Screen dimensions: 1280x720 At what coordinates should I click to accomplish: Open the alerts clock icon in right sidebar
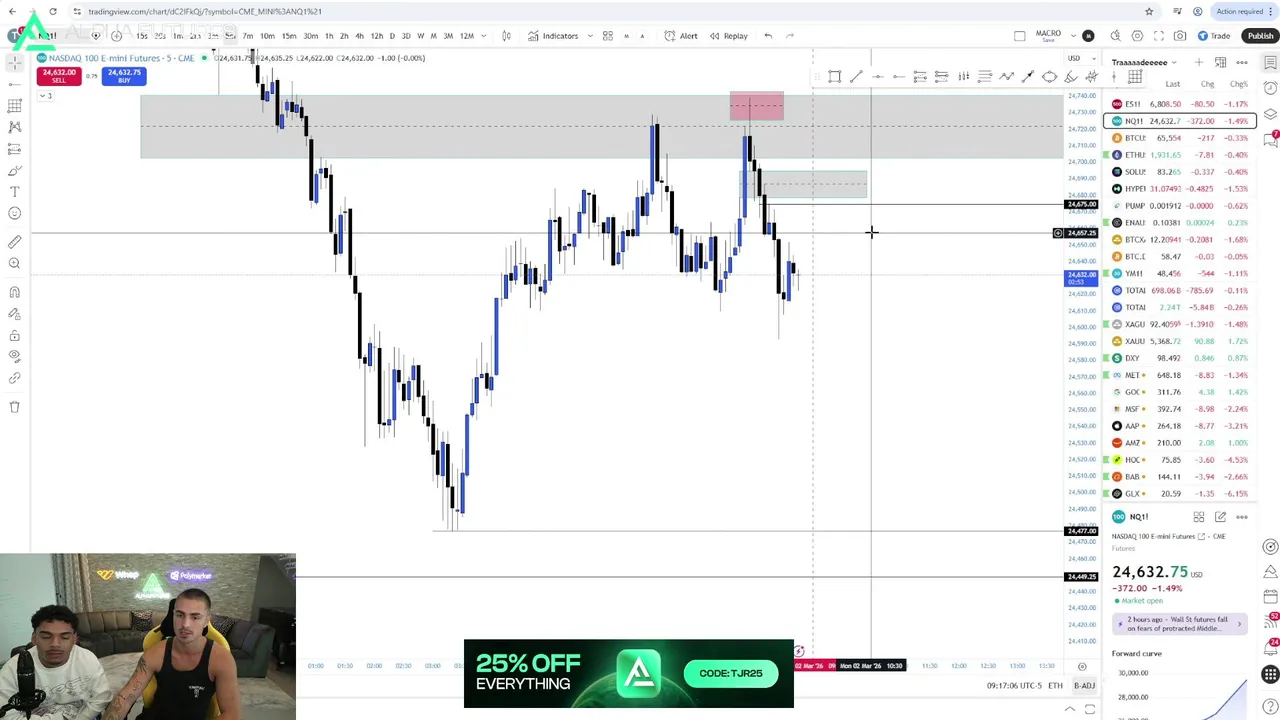point(1271,88)
